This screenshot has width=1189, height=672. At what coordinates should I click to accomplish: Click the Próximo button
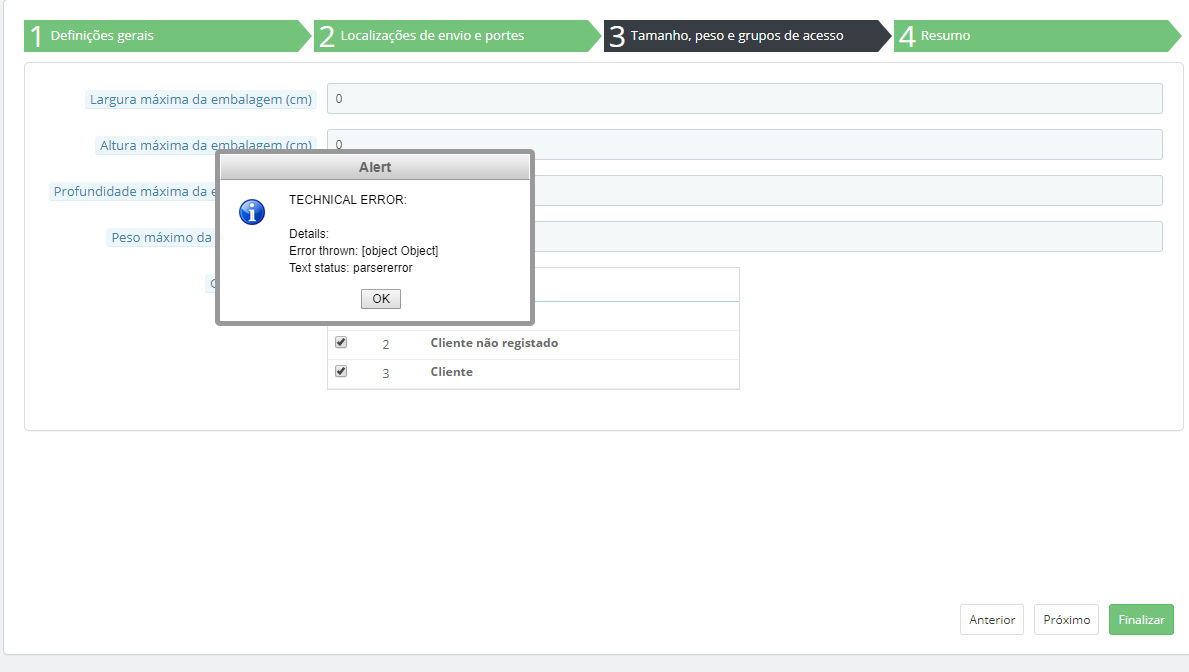[x=1066, y=620]
